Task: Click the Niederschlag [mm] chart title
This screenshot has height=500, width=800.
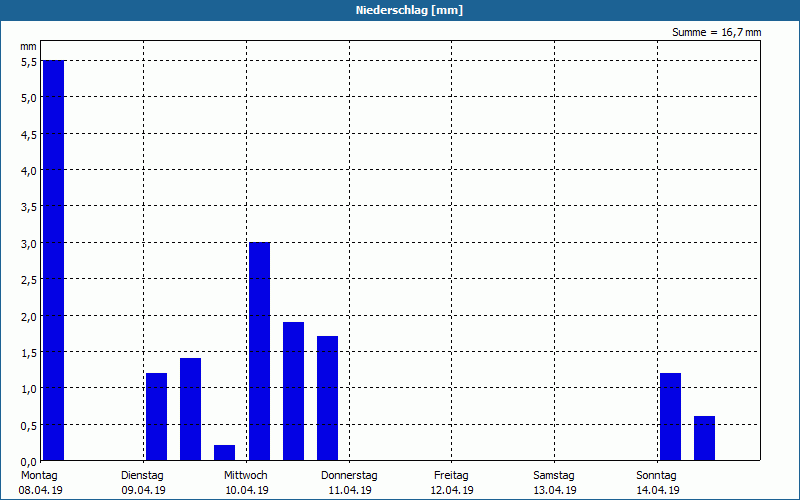Action: coord(409,10)
